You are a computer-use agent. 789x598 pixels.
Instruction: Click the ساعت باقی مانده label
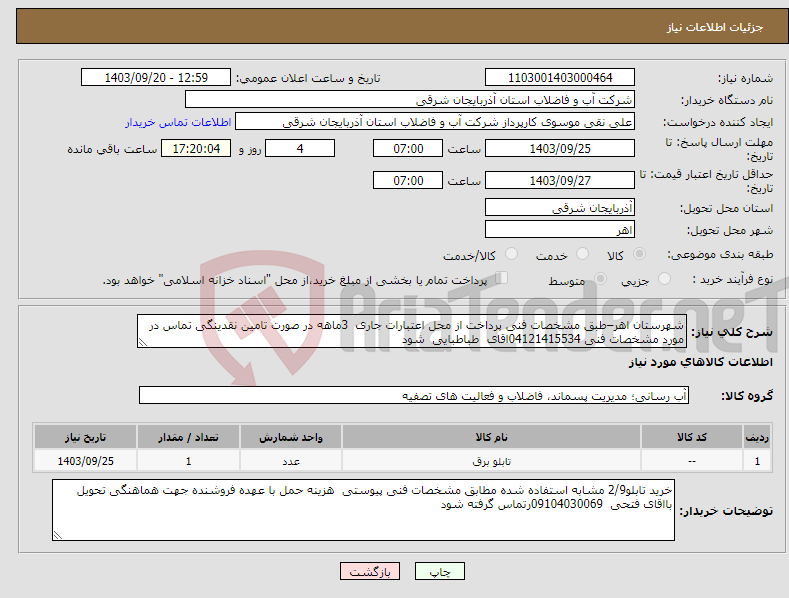click(112, 149)
